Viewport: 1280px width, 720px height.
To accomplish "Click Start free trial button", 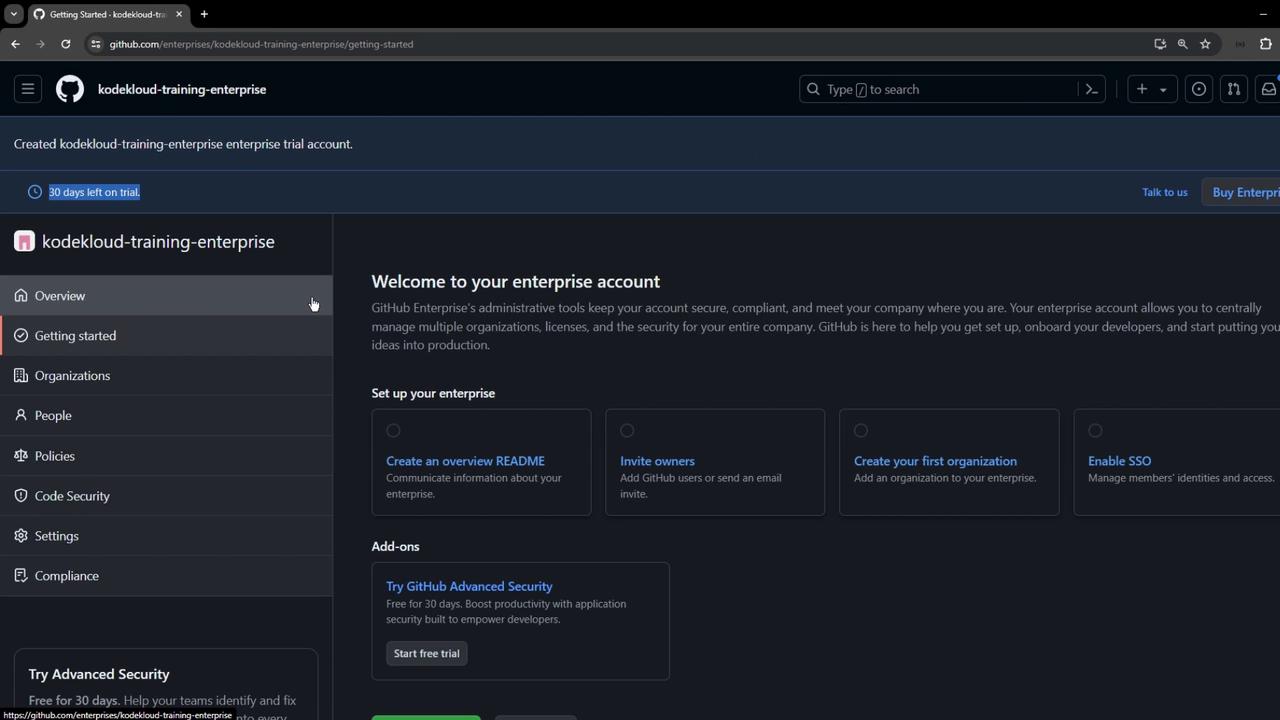I will pyautogui.click(x=427, y=654).
